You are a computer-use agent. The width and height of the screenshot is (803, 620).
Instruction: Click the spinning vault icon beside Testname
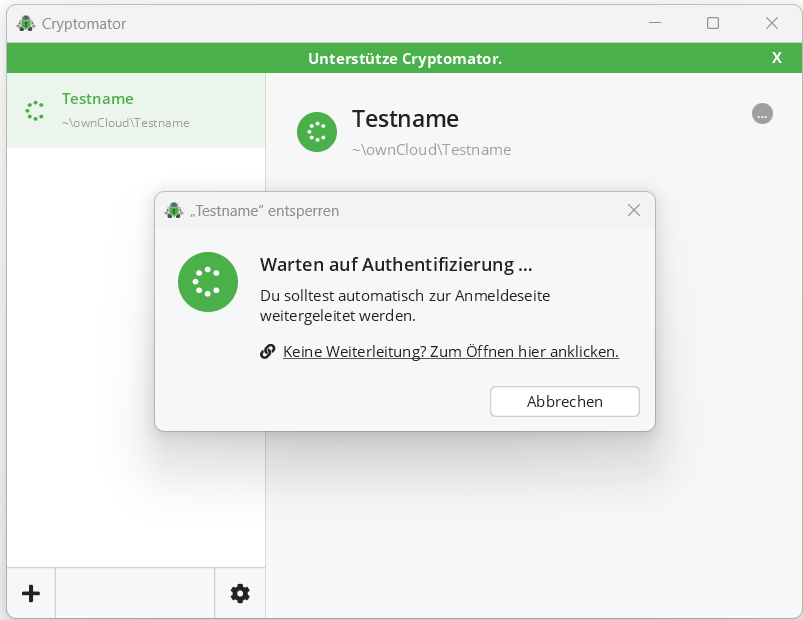[33, 110]
